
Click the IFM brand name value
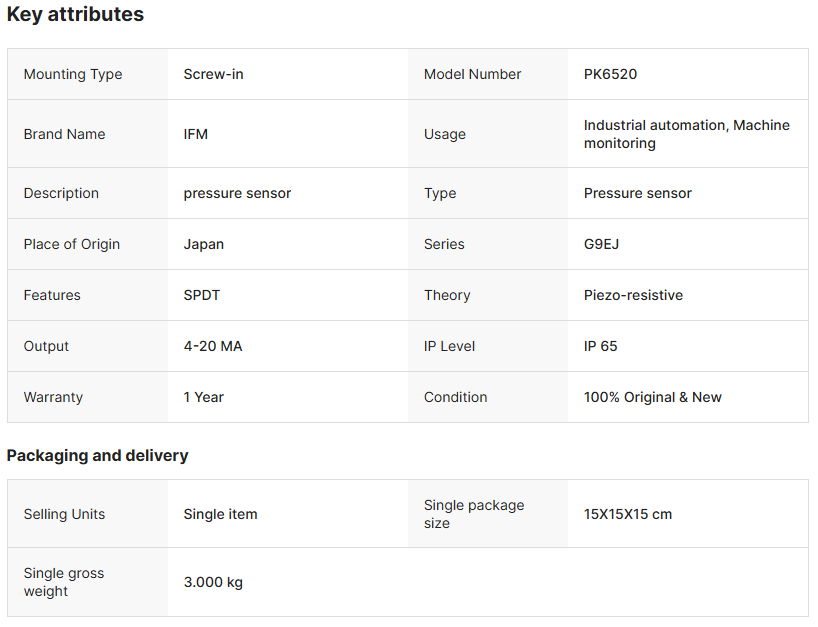pyautogui.click(x=196, y=134)
